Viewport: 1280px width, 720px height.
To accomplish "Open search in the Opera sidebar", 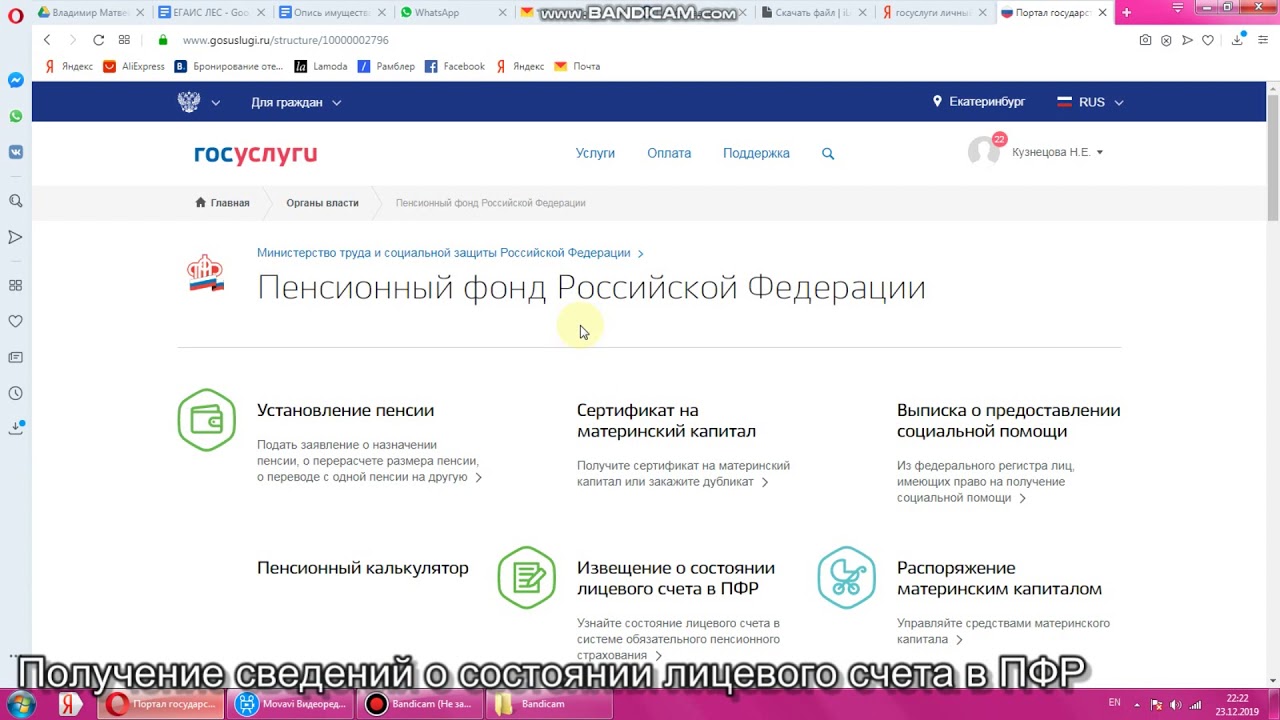I will tap(16, 201).
